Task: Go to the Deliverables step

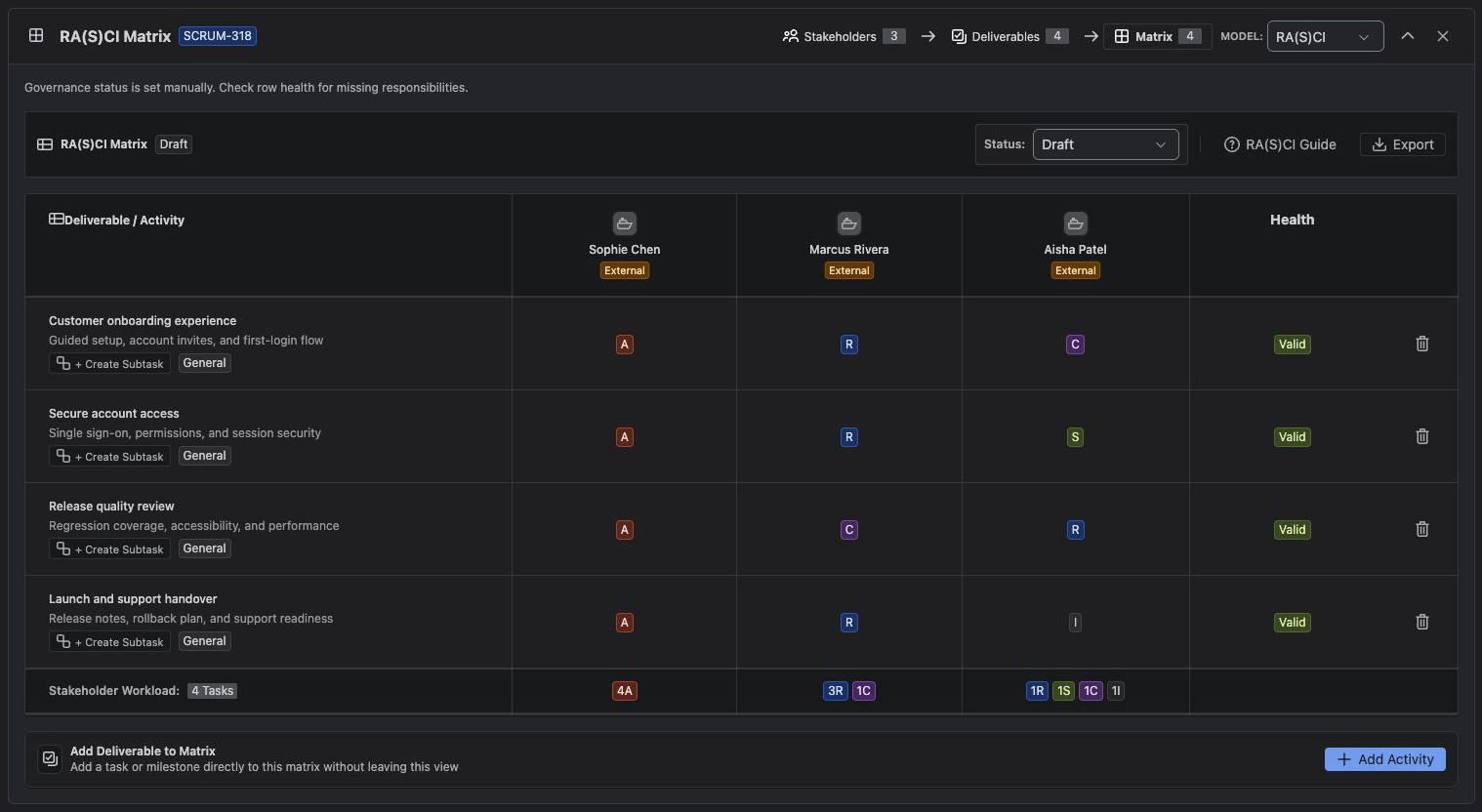Action: click(1009, 36)
